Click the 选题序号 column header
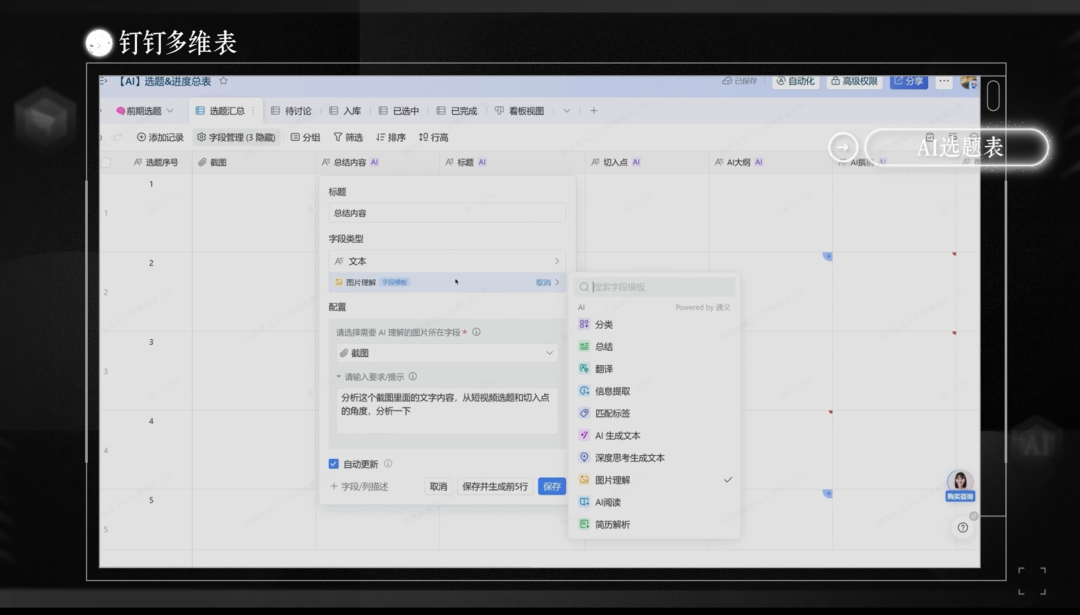The width and height of the screenshot is (1080, 615). coord(156,163)
